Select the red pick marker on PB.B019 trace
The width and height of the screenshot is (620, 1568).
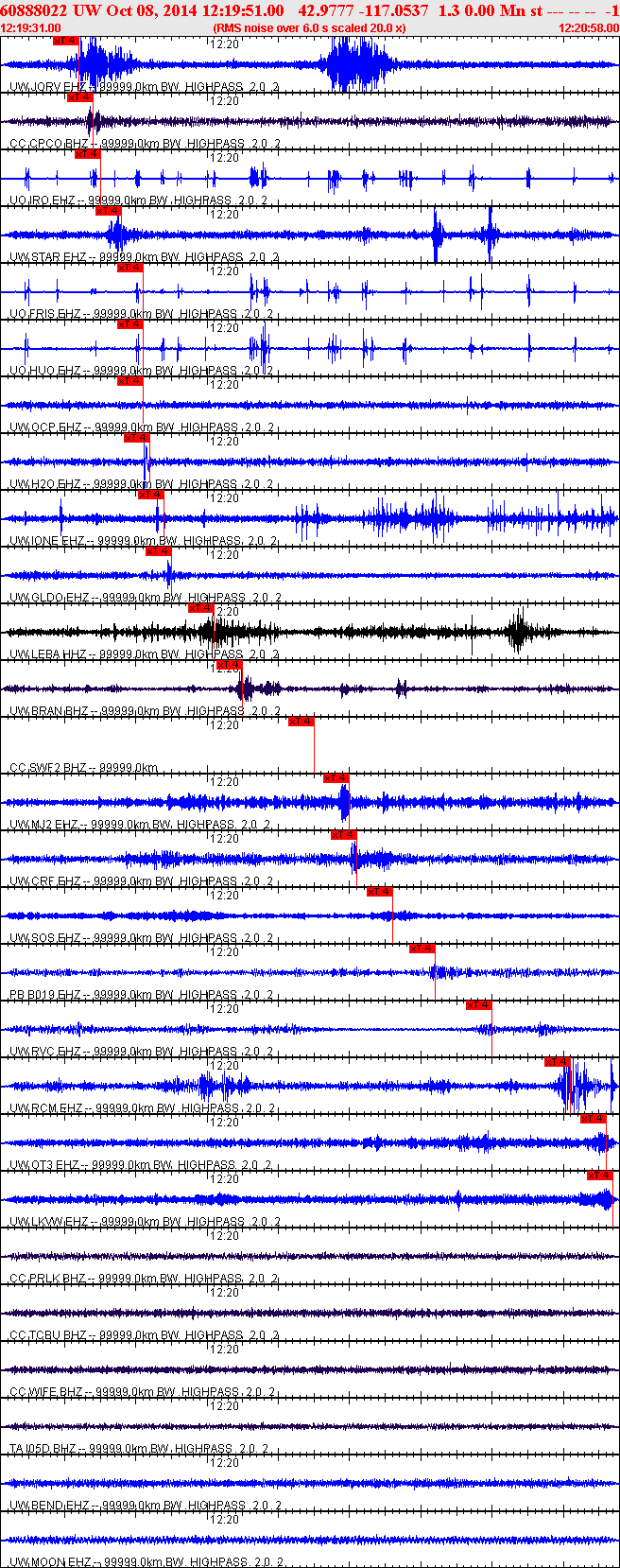[422, 949]
